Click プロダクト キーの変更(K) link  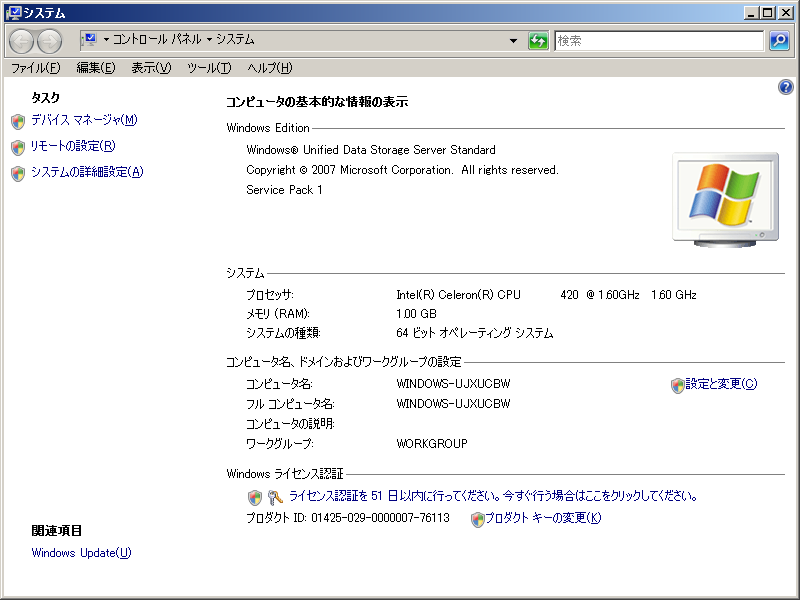point(543,518)
